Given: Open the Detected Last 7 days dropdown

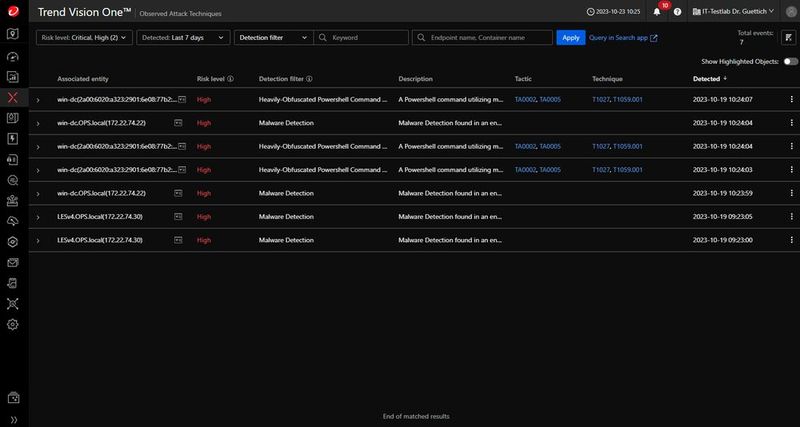Looking at the screenshot, I should point(182,38).
